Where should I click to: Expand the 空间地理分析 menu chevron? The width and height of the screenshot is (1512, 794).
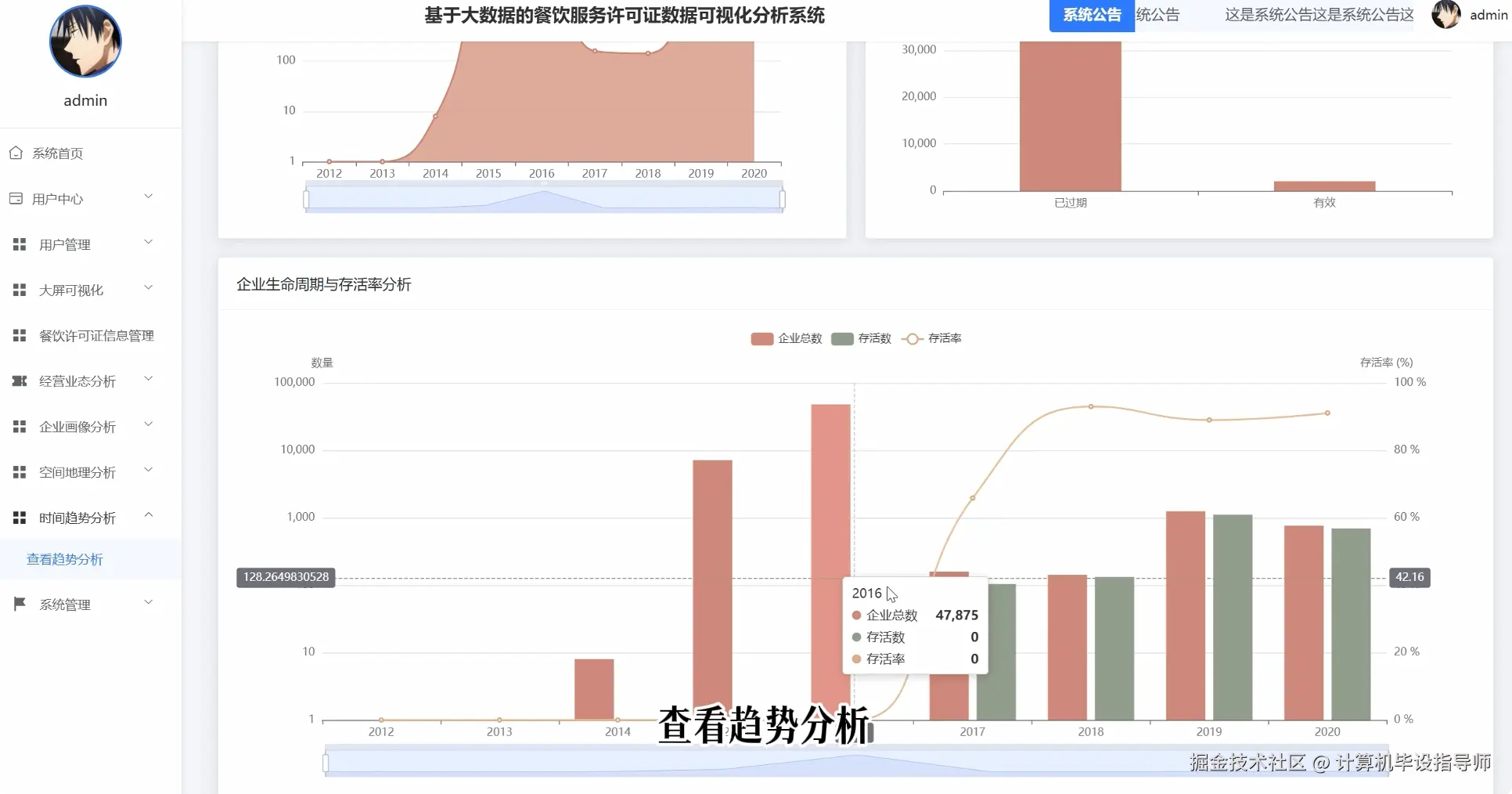[x=148, y=470]
